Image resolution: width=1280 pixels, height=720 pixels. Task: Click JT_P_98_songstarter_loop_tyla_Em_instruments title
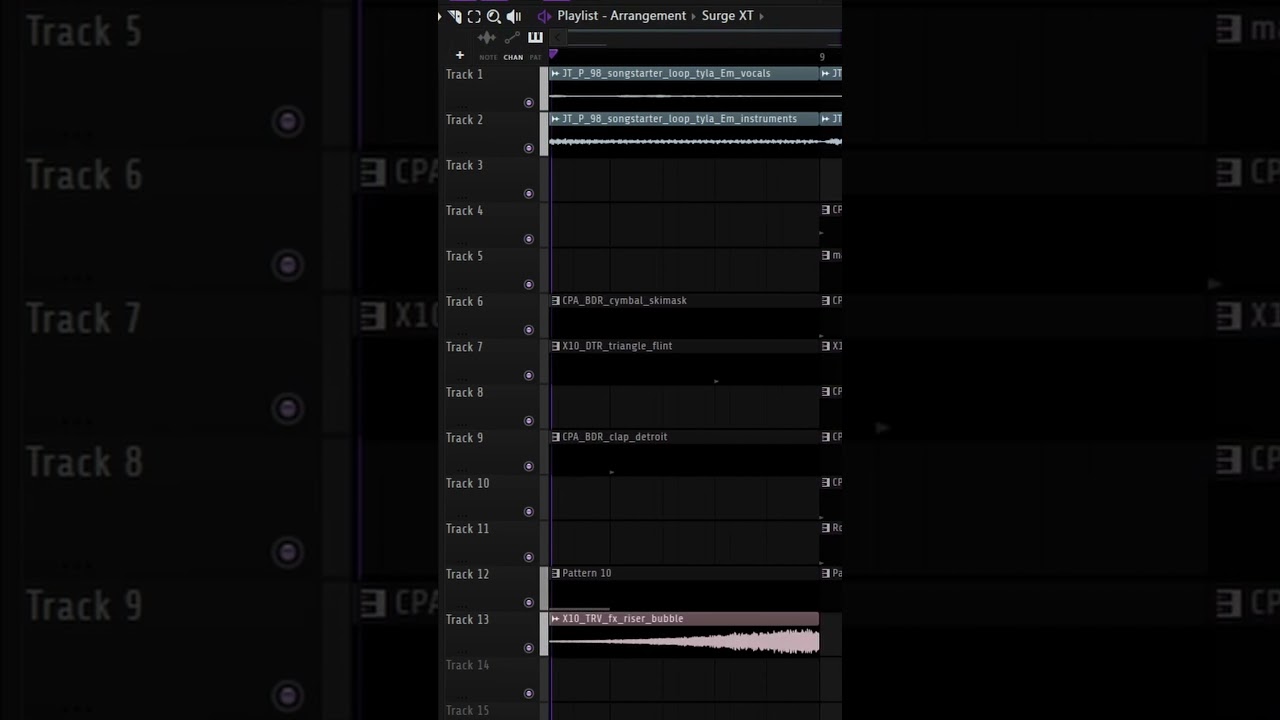pos(679,119)
